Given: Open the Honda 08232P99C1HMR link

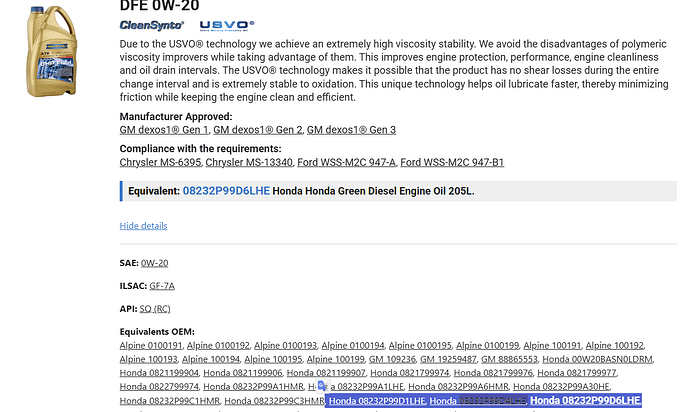Looking at the screenshot, I should (169, 401).
